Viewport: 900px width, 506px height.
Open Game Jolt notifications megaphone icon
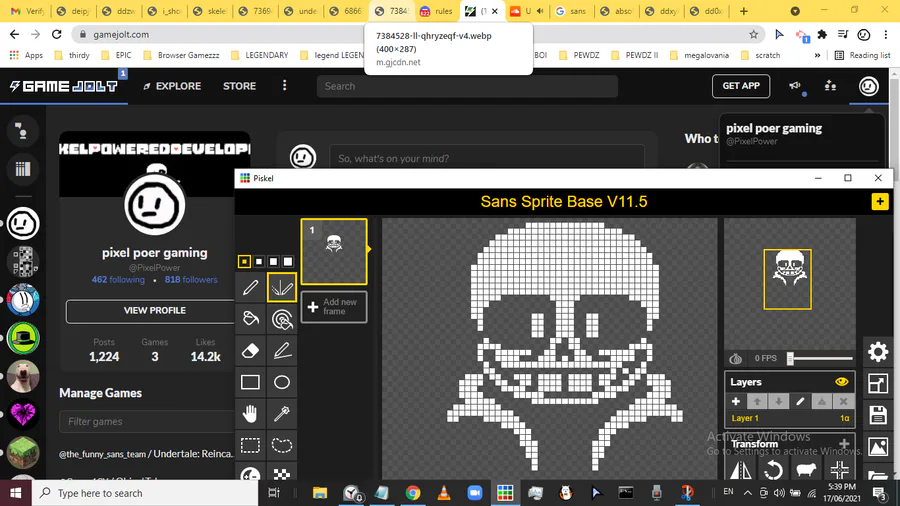tap(795, 86)
